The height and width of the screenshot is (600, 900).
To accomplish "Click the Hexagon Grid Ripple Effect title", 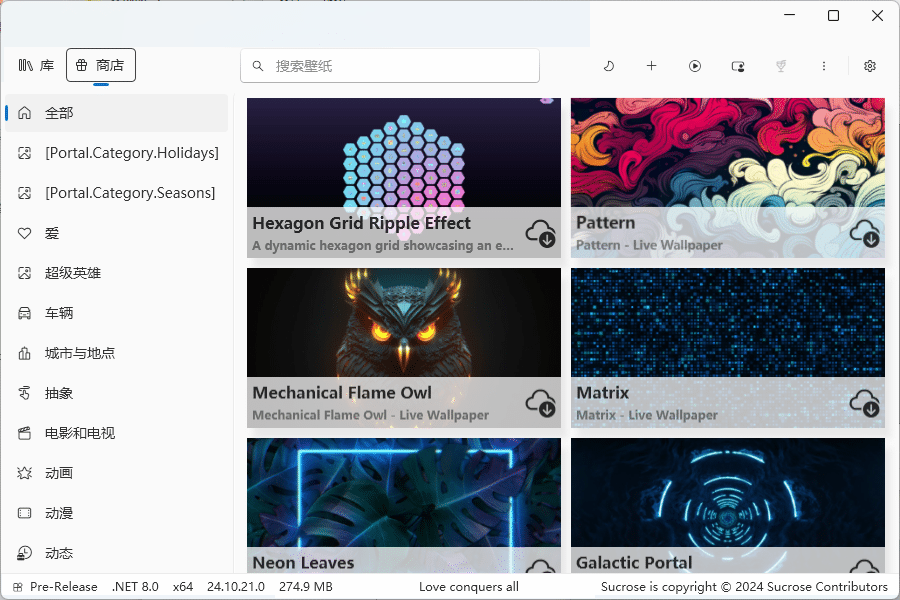I will tap(362, 223).
